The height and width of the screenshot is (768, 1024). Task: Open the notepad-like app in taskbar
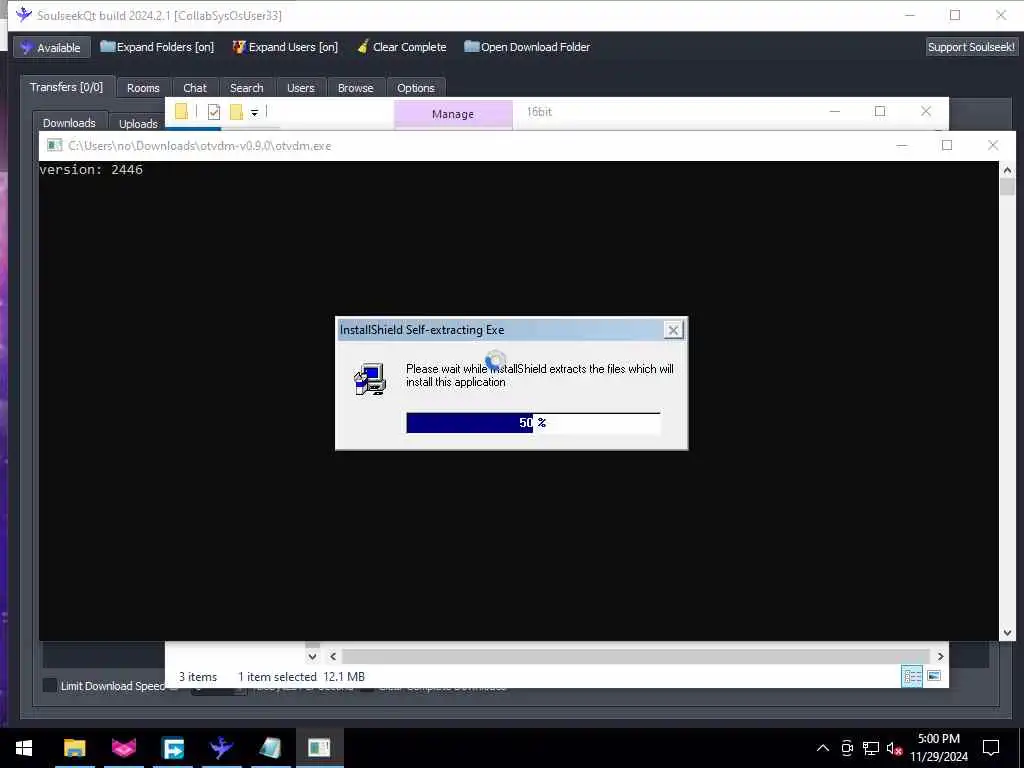270,748
